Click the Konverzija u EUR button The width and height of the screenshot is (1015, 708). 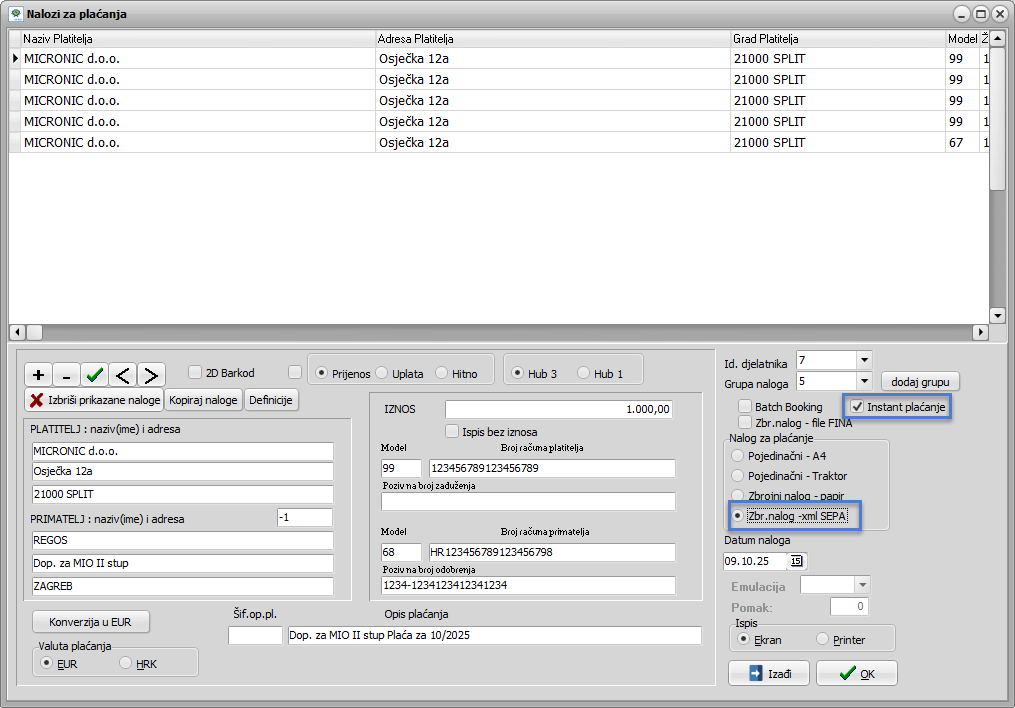click(91, 622)
